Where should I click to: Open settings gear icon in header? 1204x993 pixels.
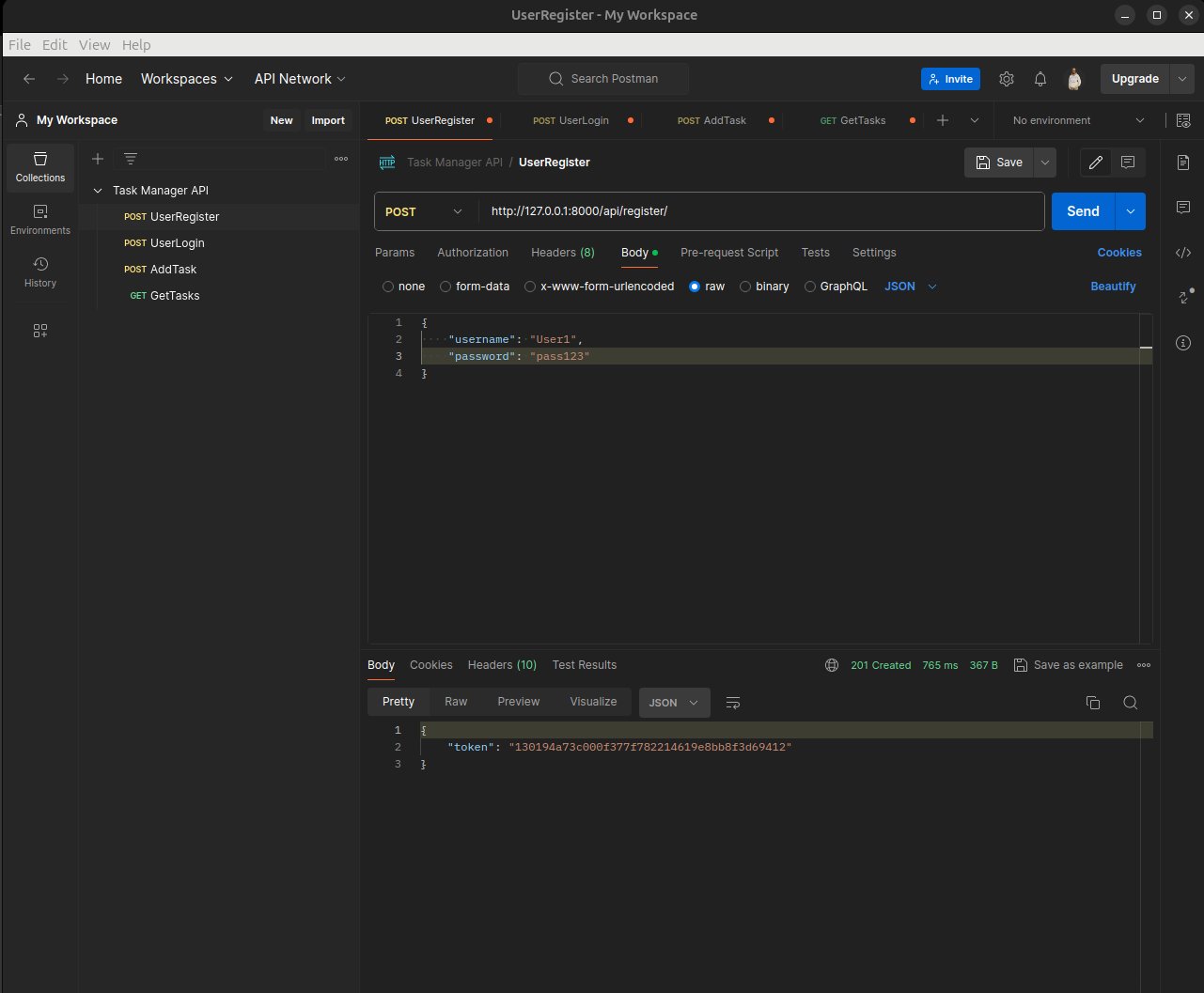1007,79
